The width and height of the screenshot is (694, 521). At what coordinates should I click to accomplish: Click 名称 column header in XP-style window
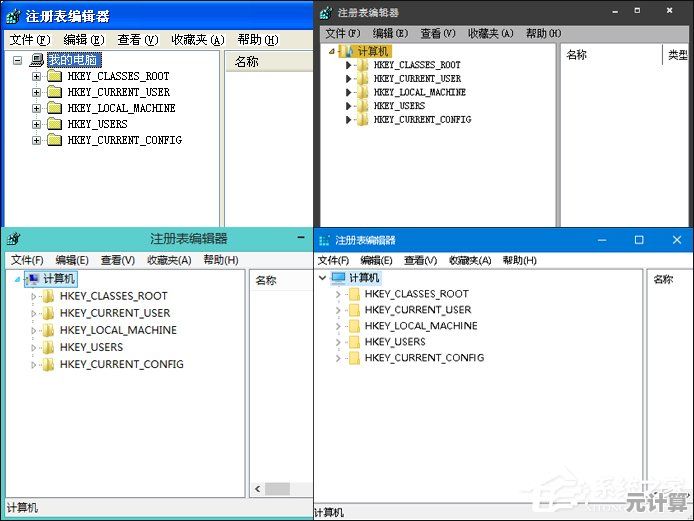(x=246, y=61)
